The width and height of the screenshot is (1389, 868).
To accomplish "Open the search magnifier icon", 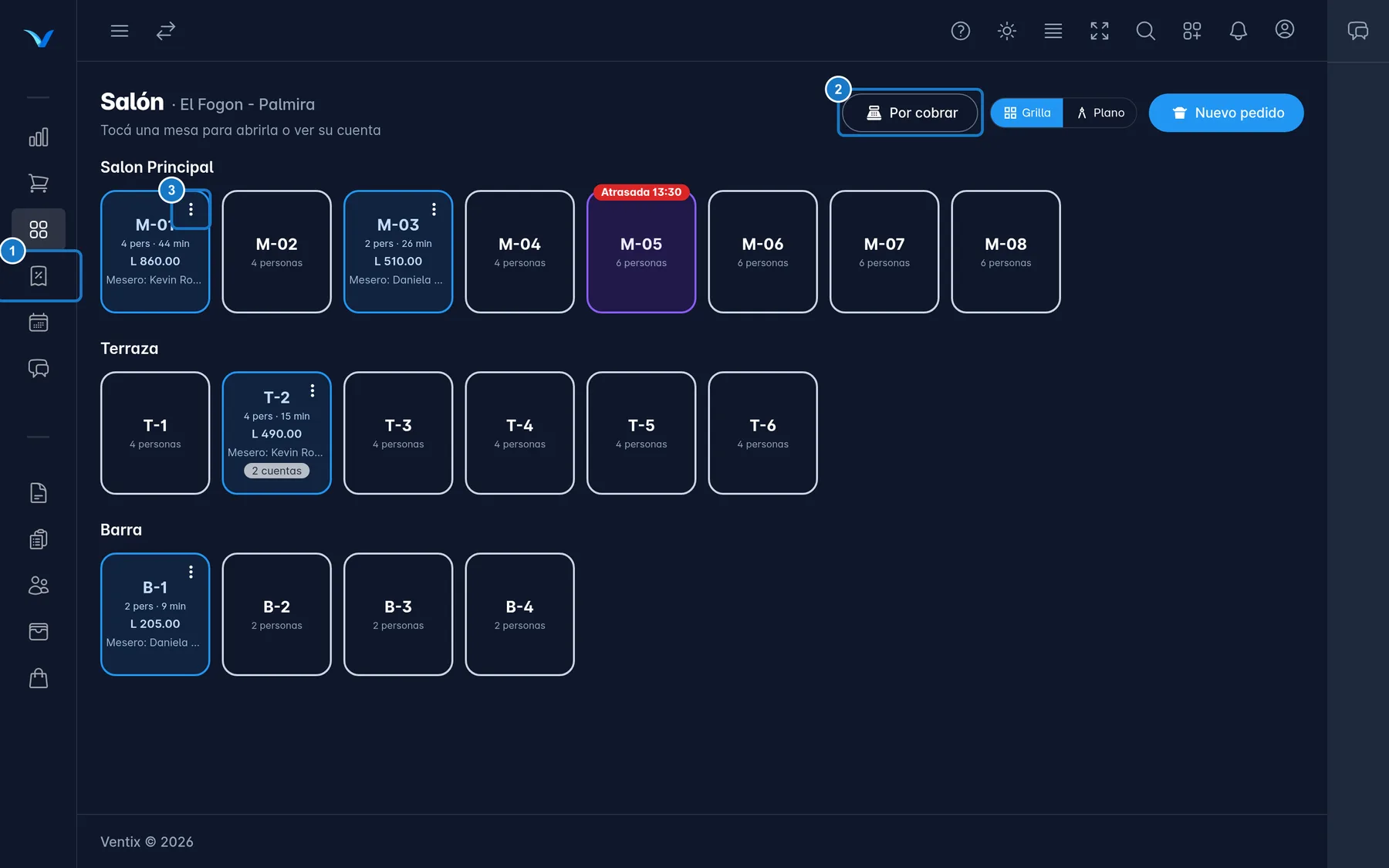I will (x=1146, y=31).
